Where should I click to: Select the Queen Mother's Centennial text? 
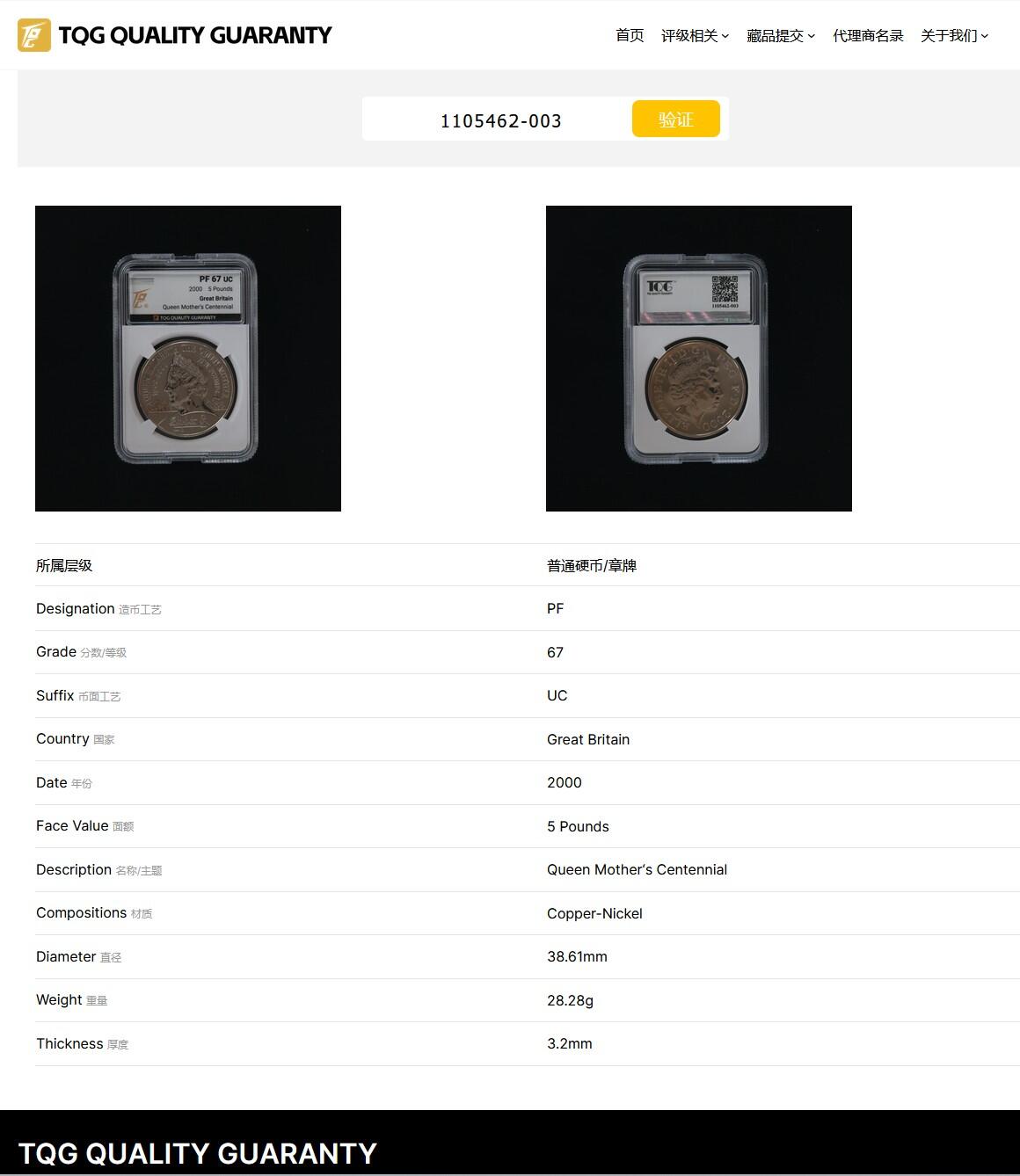tap(637, 869)
